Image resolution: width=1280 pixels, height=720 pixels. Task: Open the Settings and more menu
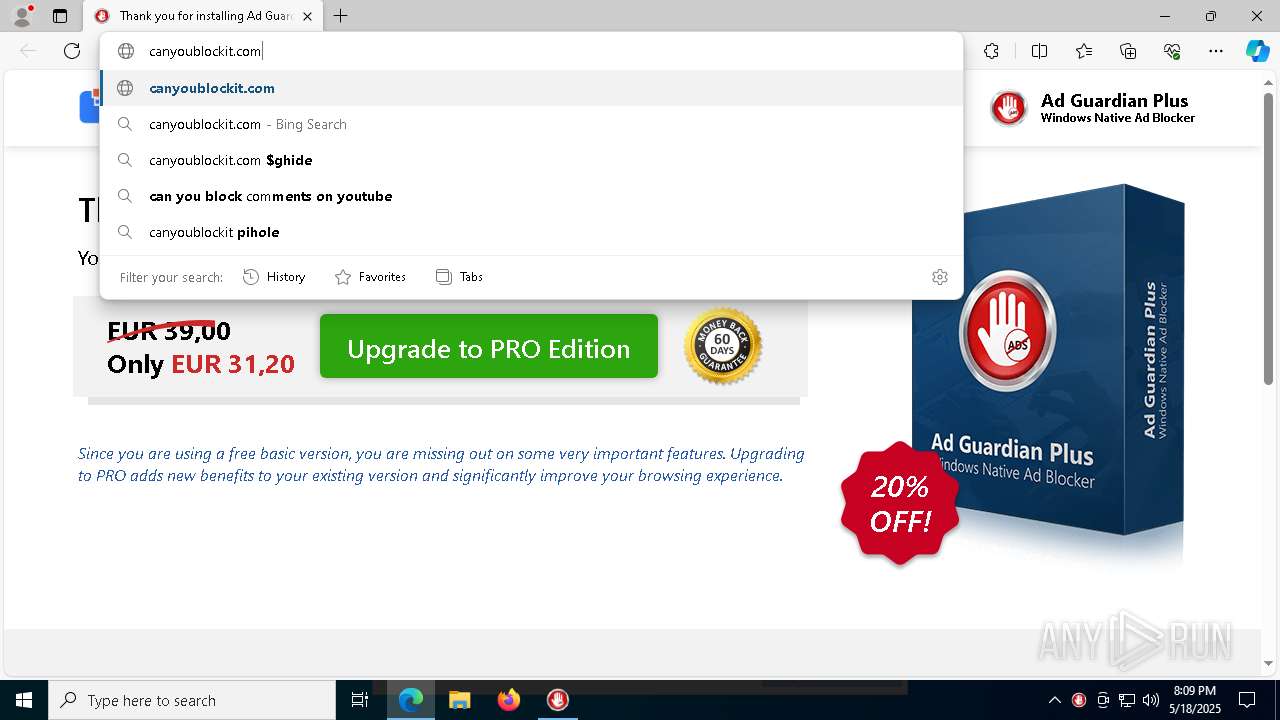1216,51
